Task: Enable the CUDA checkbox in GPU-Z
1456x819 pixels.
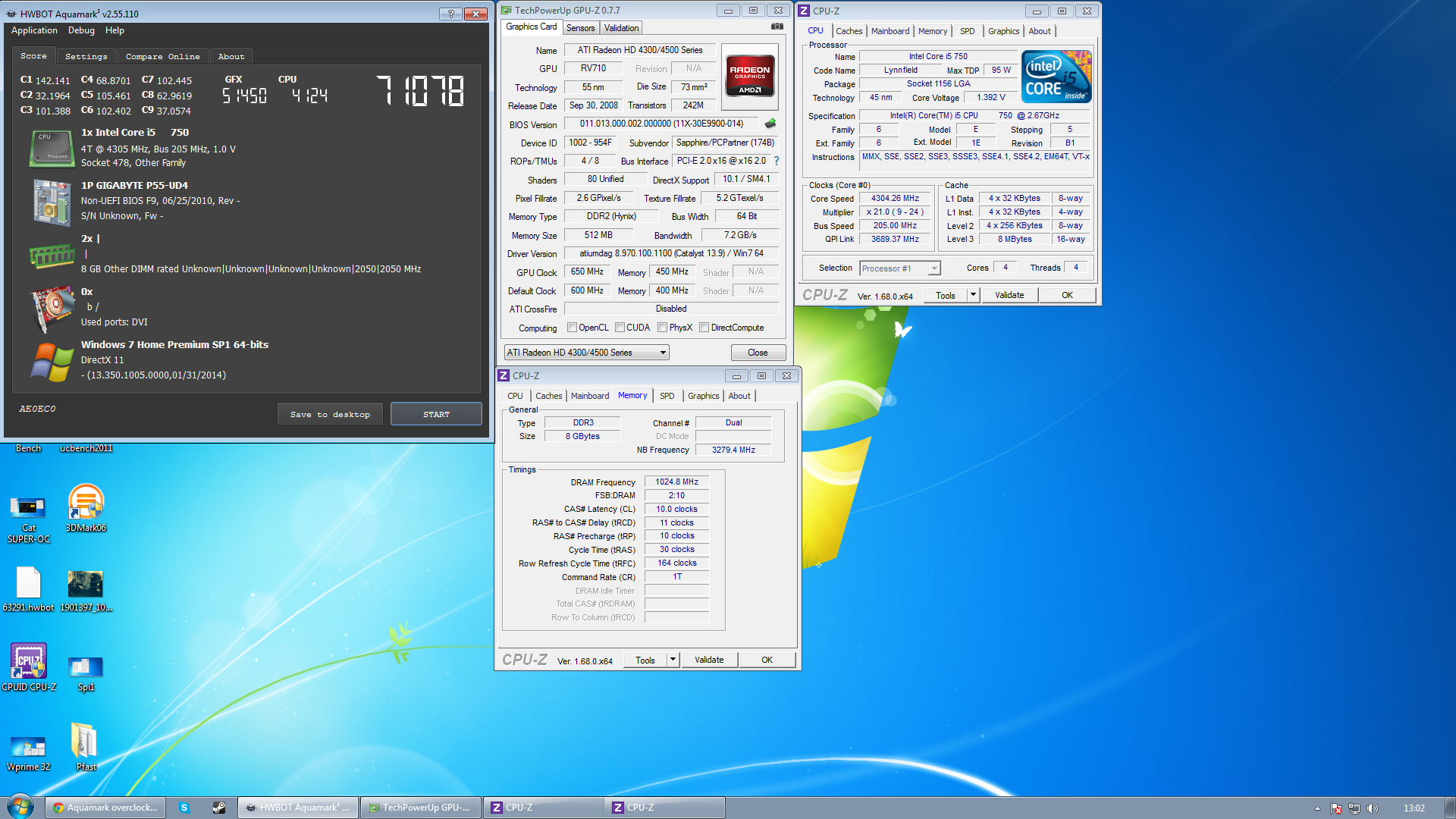Action: click(x=620, y=328)
